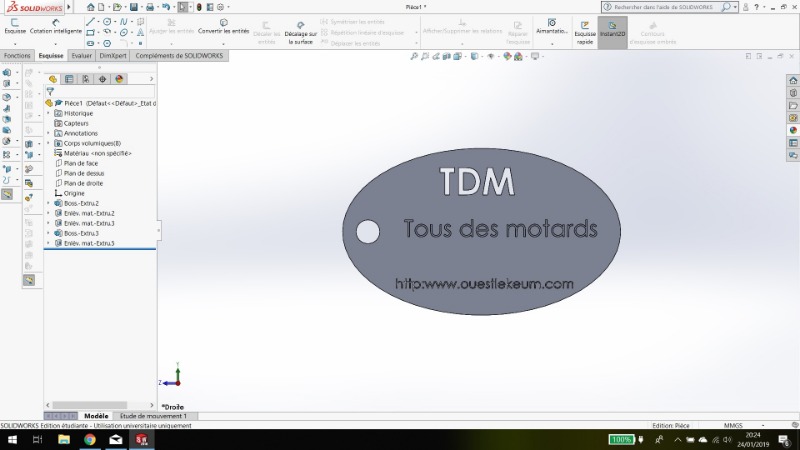Expand the Historique tree node
The height and width of the screenshot is (450, 800).
[x=48, y=113]
